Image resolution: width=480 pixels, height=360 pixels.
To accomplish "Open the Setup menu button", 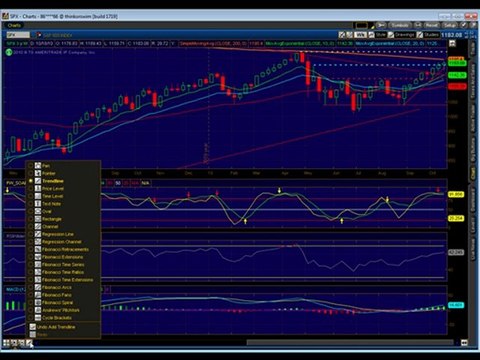I will (450, 25).
